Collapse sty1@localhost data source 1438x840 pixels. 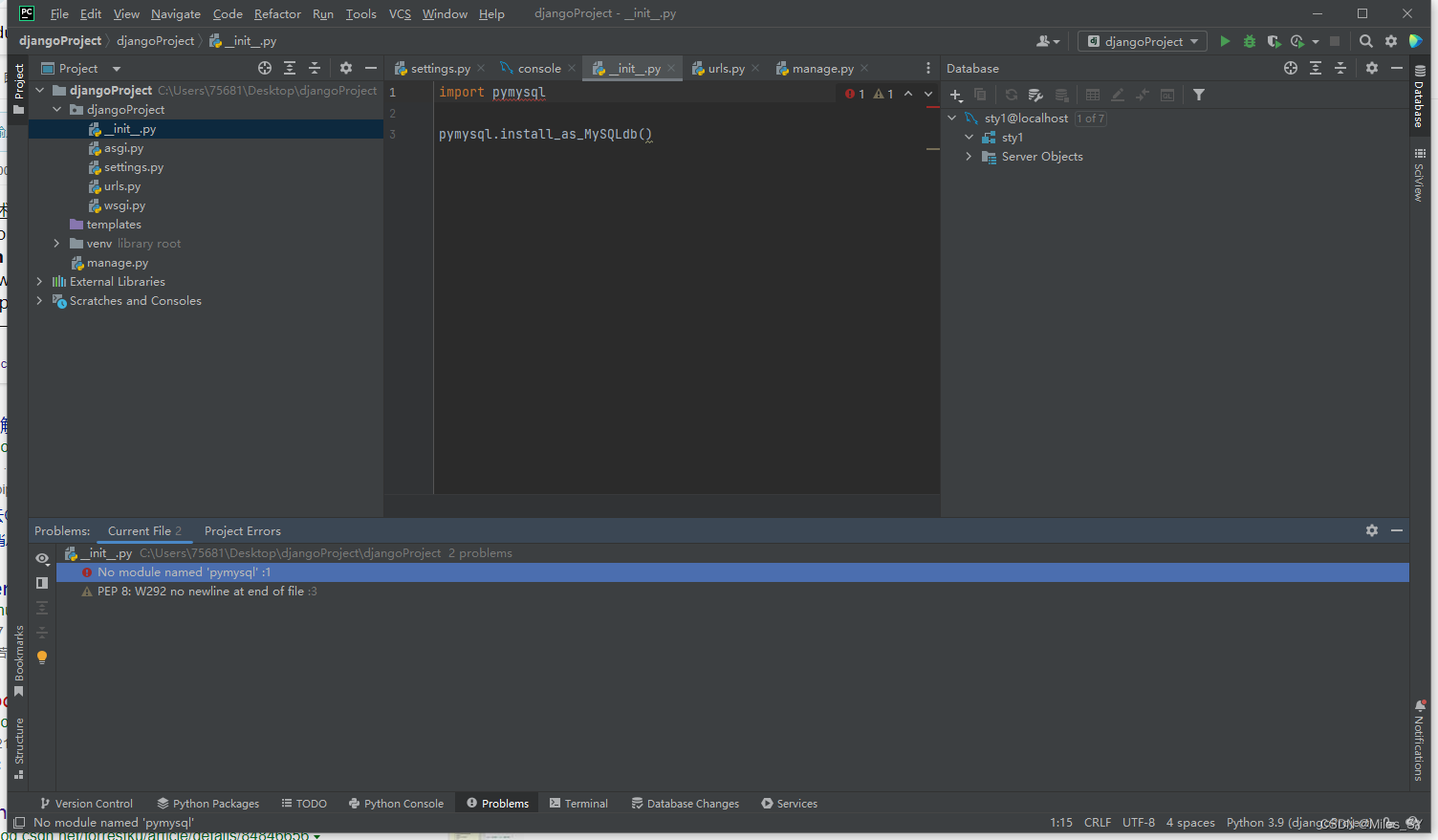(952, 118)
